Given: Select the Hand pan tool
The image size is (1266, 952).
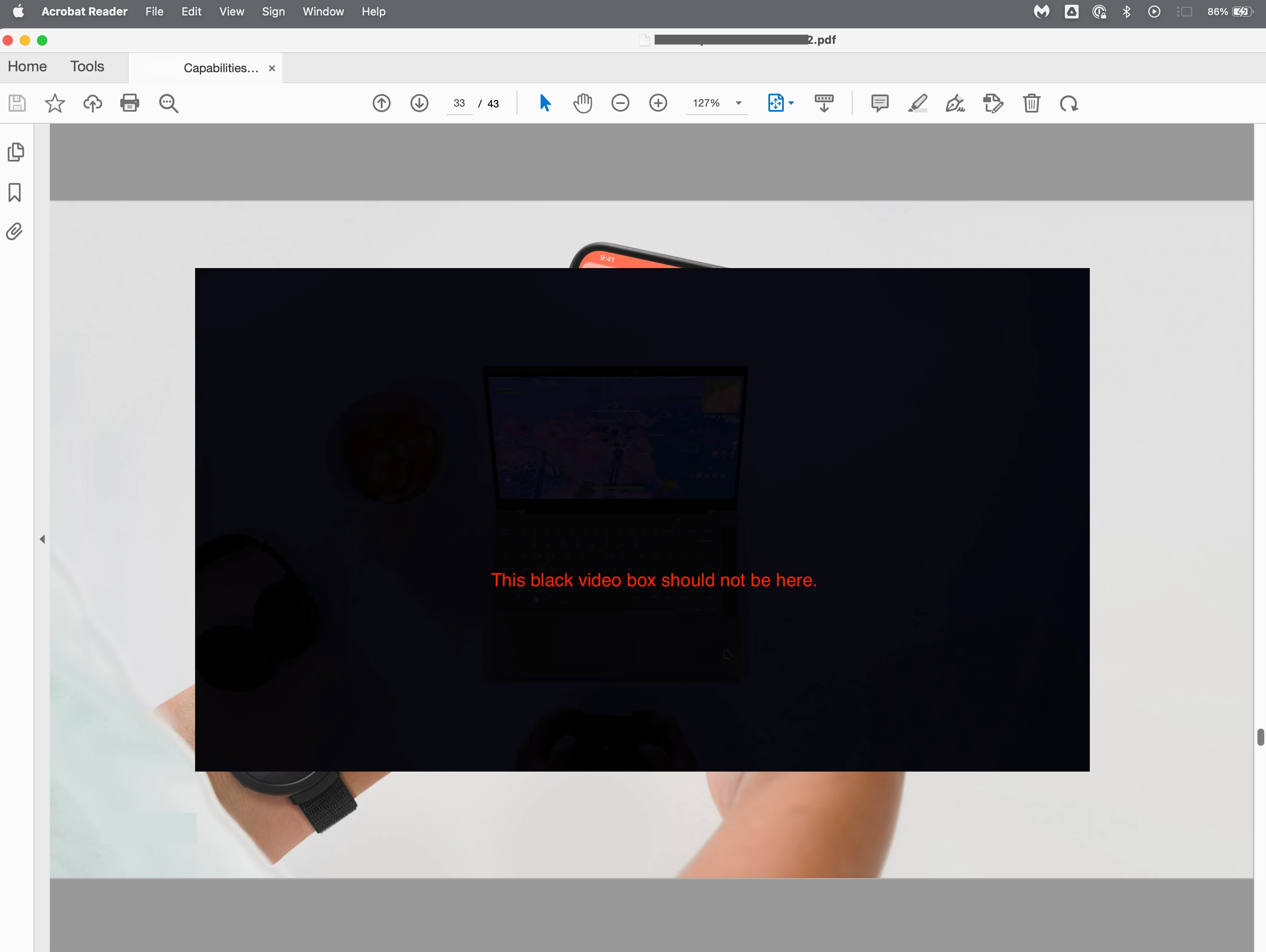Looking at the screenshot, I should click(583, 103).
